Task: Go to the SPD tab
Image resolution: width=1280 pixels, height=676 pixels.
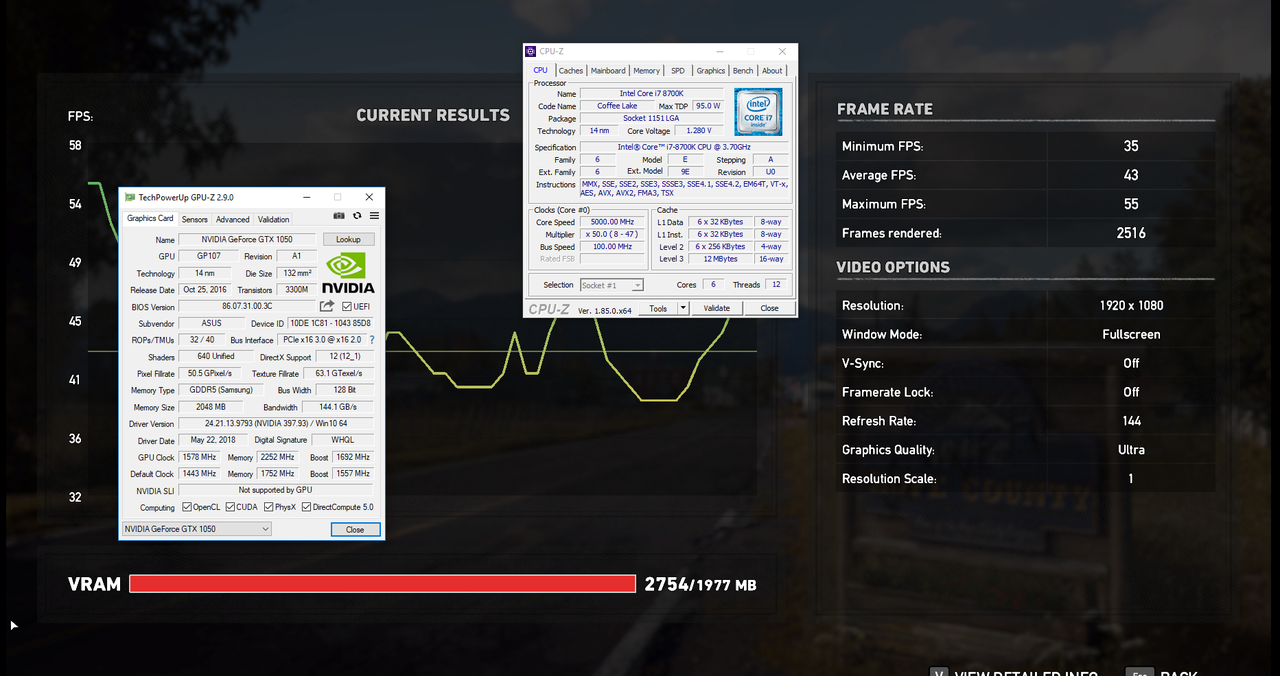Action: click(678, 70)
